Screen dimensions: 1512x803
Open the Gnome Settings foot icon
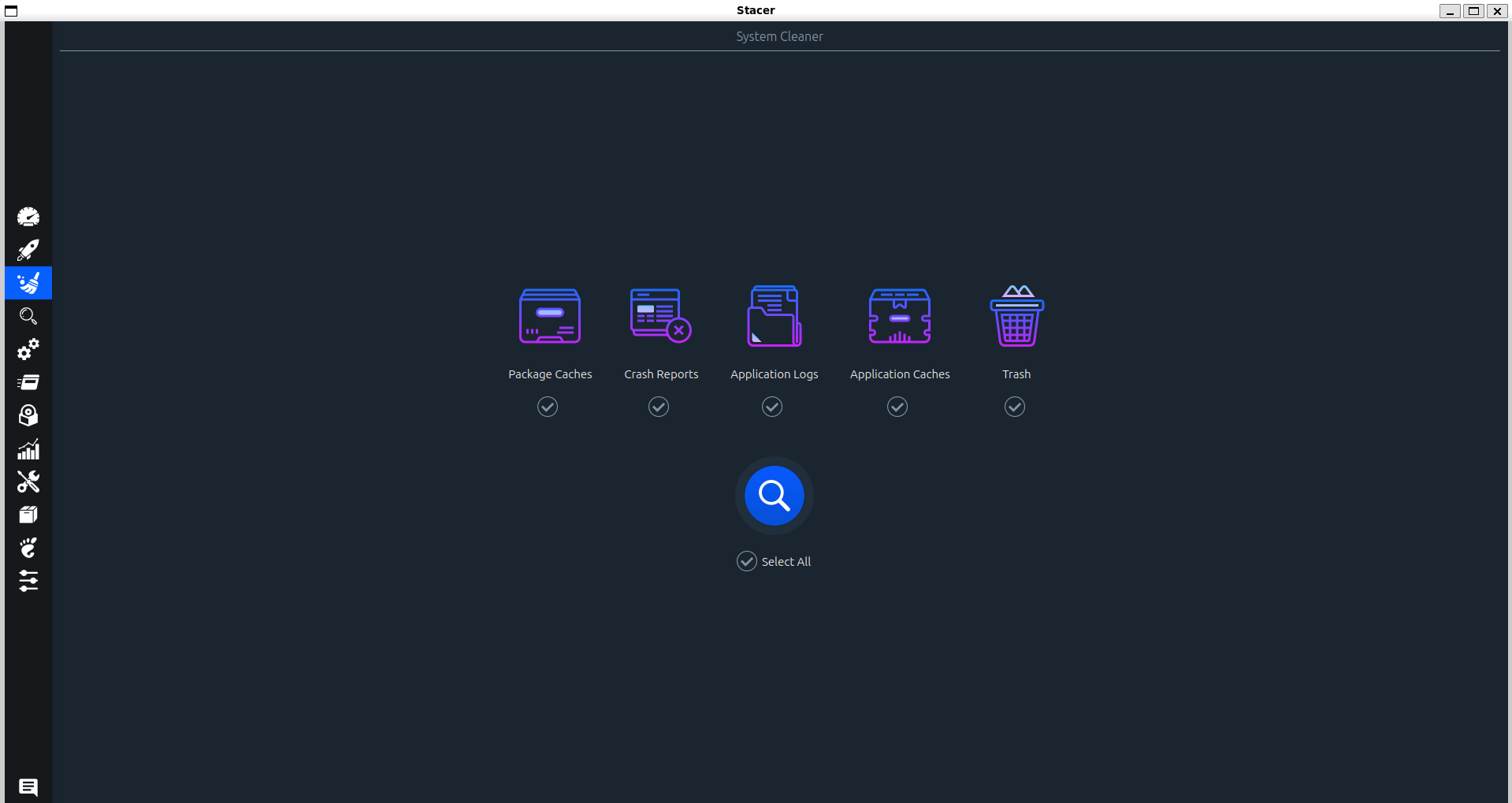tap(28, 548)
